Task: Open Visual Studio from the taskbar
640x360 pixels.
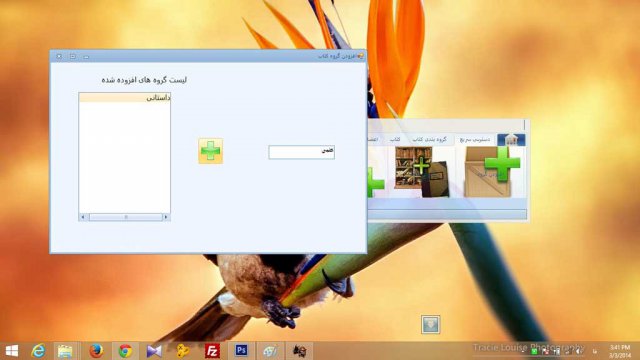Action: coord(154,351)
